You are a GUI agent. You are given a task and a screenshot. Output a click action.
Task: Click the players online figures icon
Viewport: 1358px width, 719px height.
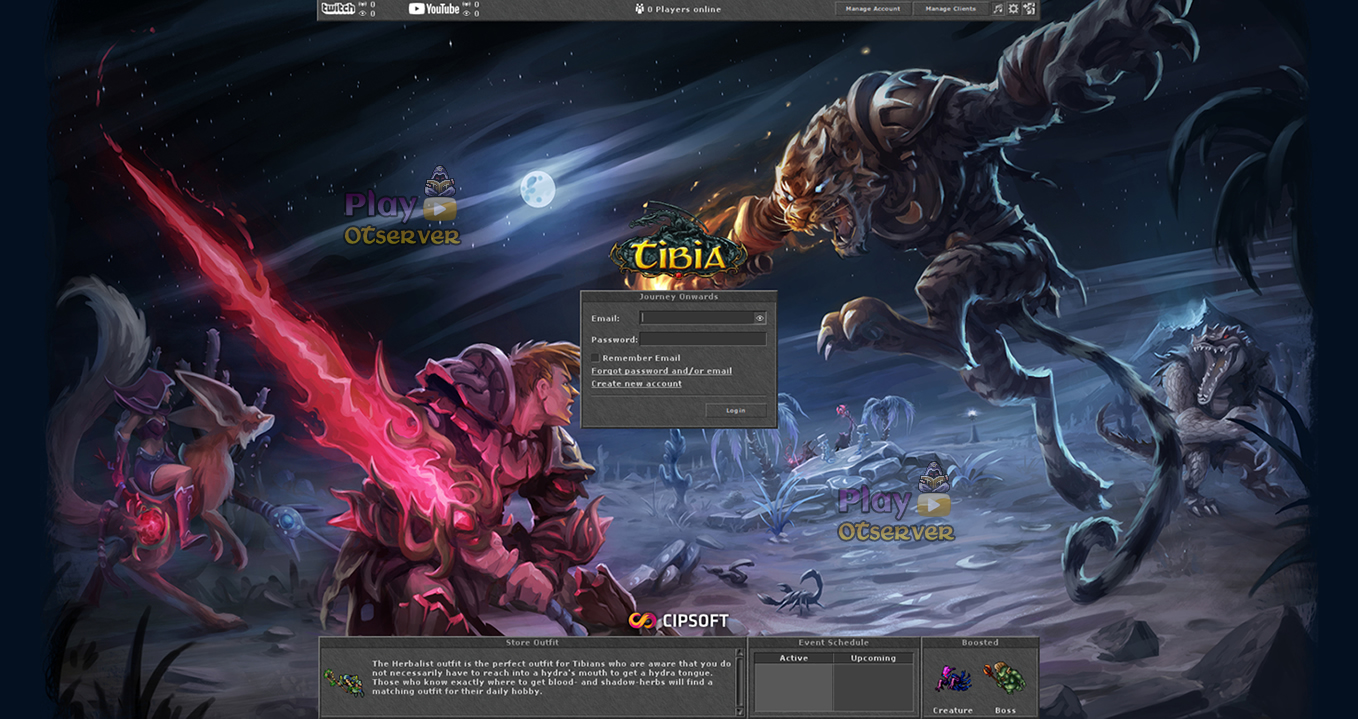[x=640, y=9]
